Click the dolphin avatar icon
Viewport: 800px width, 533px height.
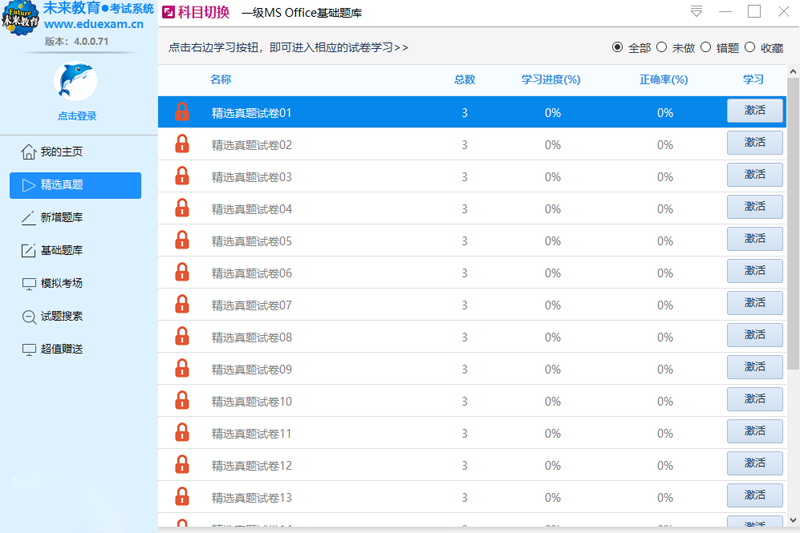point(77,82)
